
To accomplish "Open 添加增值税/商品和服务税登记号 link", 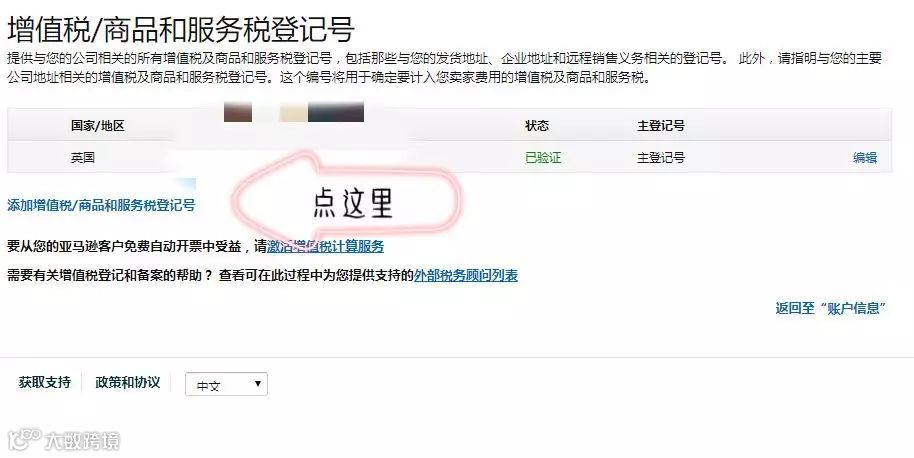I will click(x=101, y=205).
